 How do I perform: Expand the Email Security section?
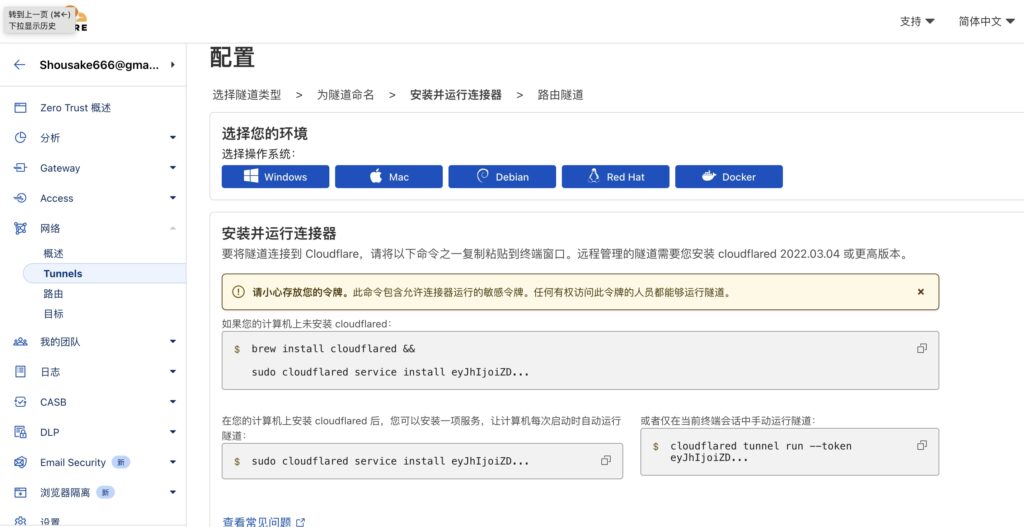pos(172,462)
